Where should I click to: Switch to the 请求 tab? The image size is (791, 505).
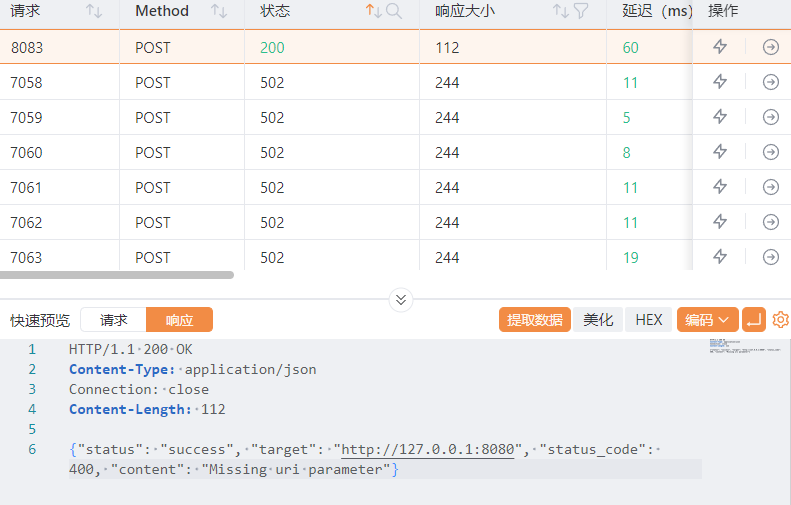114,320
